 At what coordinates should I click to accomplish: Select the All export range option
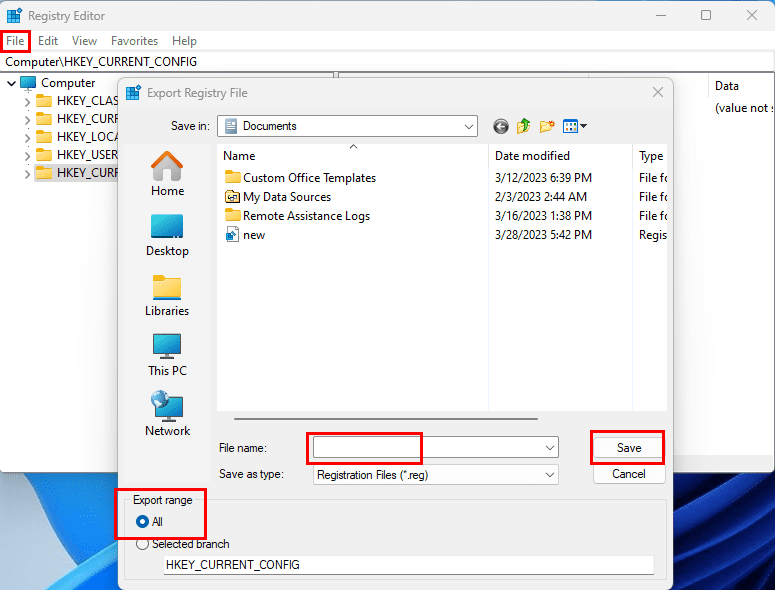(143, 522)
